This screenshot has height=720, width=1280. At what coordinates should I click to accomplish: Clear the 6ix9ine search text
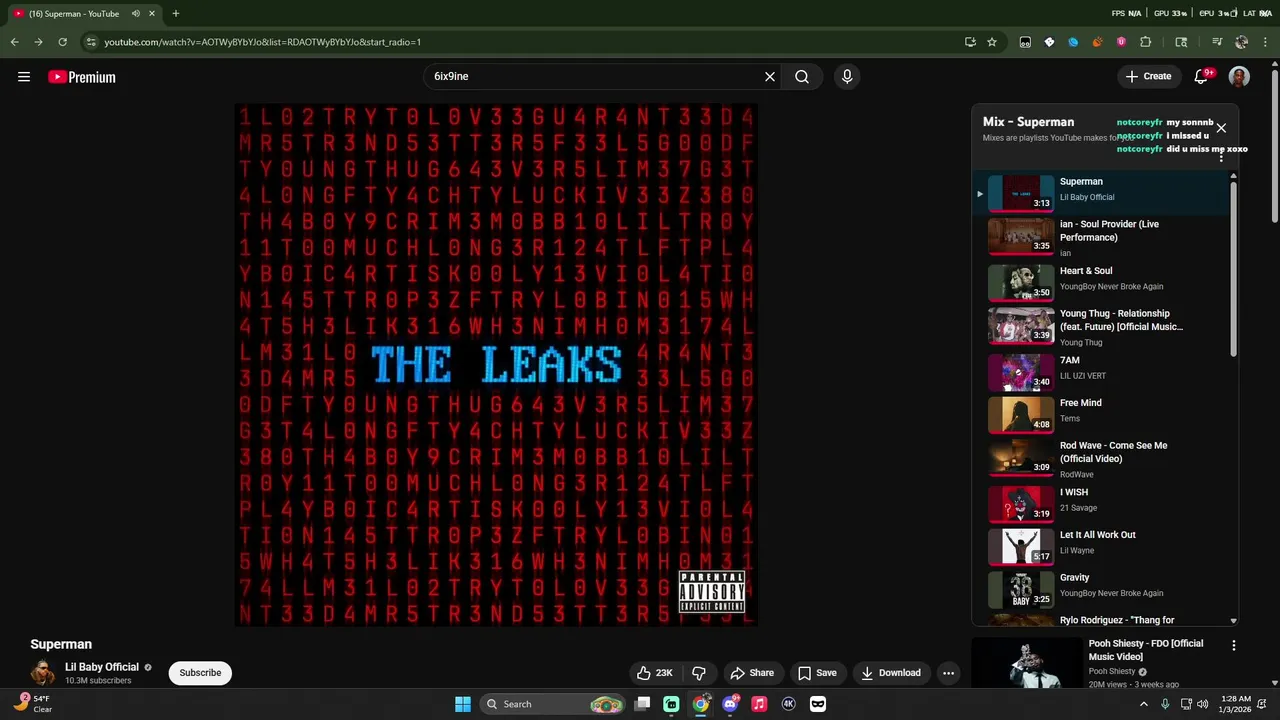point(770,76)
